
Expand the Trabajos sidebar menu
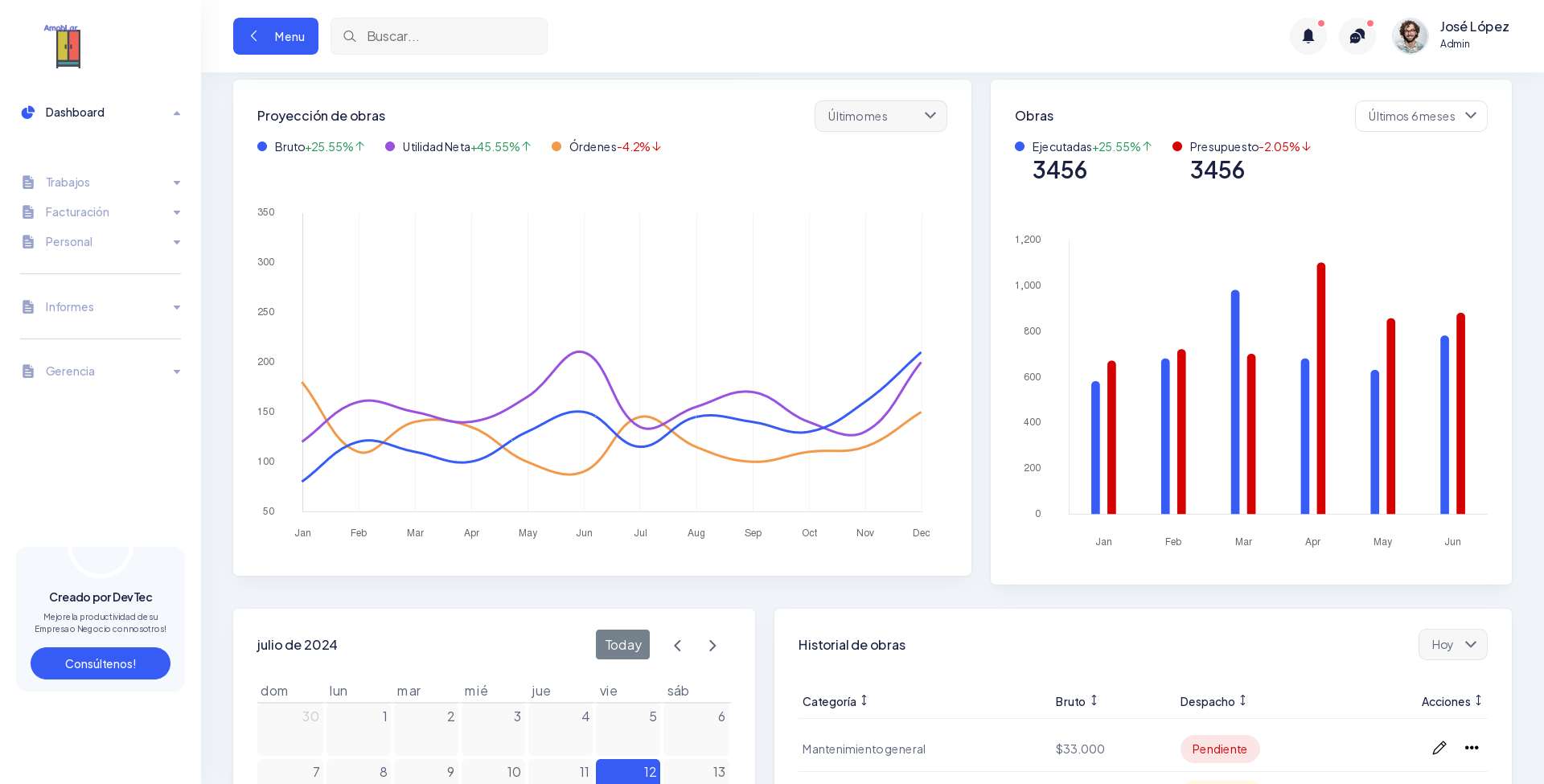click(101, 183)
